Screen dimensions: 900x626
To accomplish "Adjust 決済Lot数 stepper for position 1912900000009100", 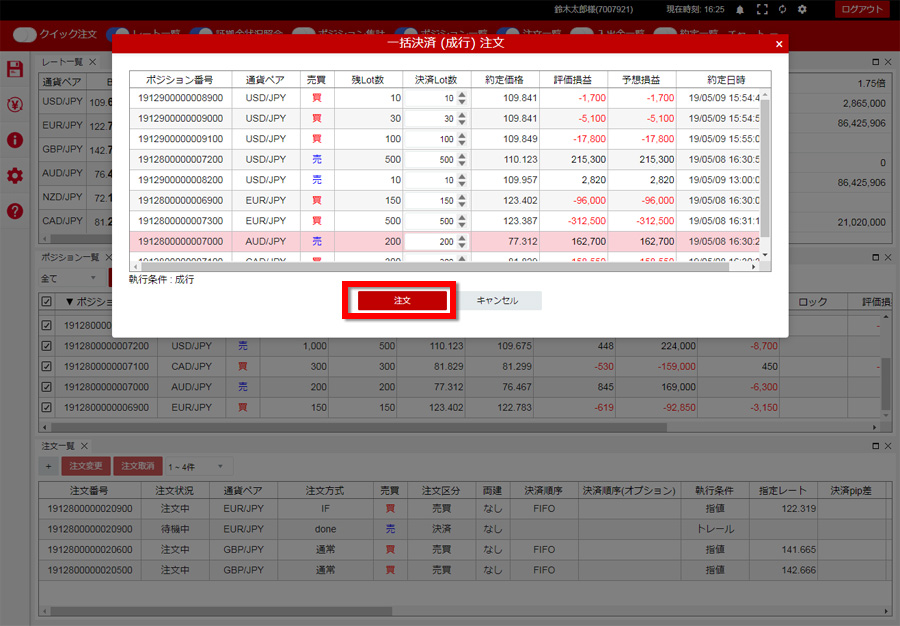I will [462, 139].
